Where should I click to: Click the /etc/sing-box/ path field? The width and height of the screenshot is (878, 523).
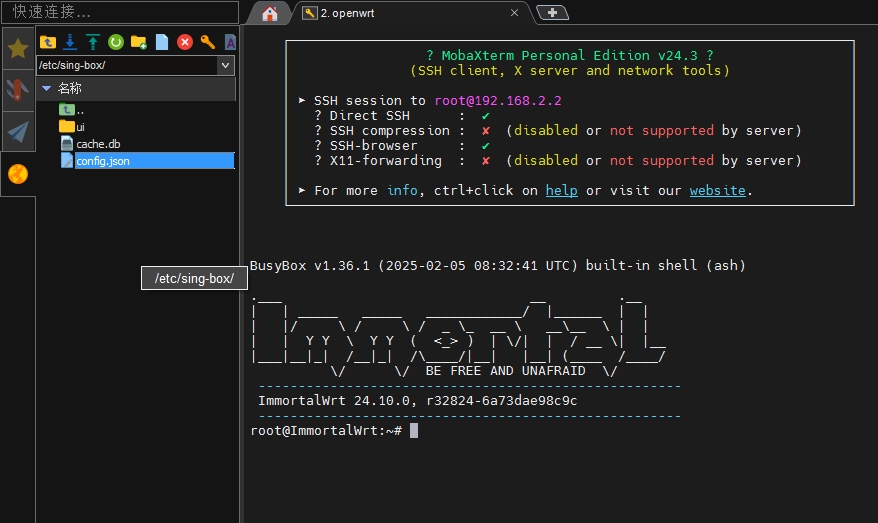tap(127, 66)
